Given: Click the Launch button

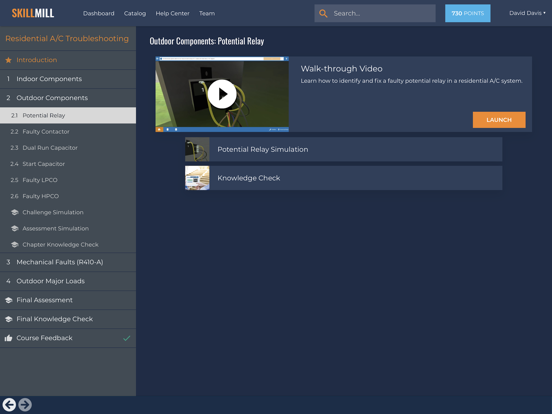Looking at the screenshot, I should (499, 120).
